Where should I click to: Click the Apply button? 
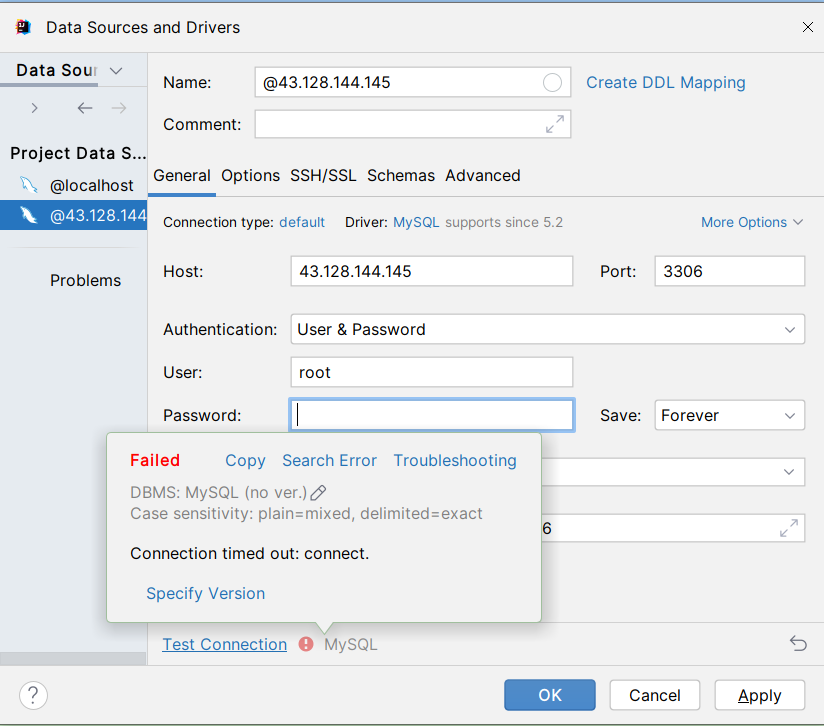[x=759, y=695]
